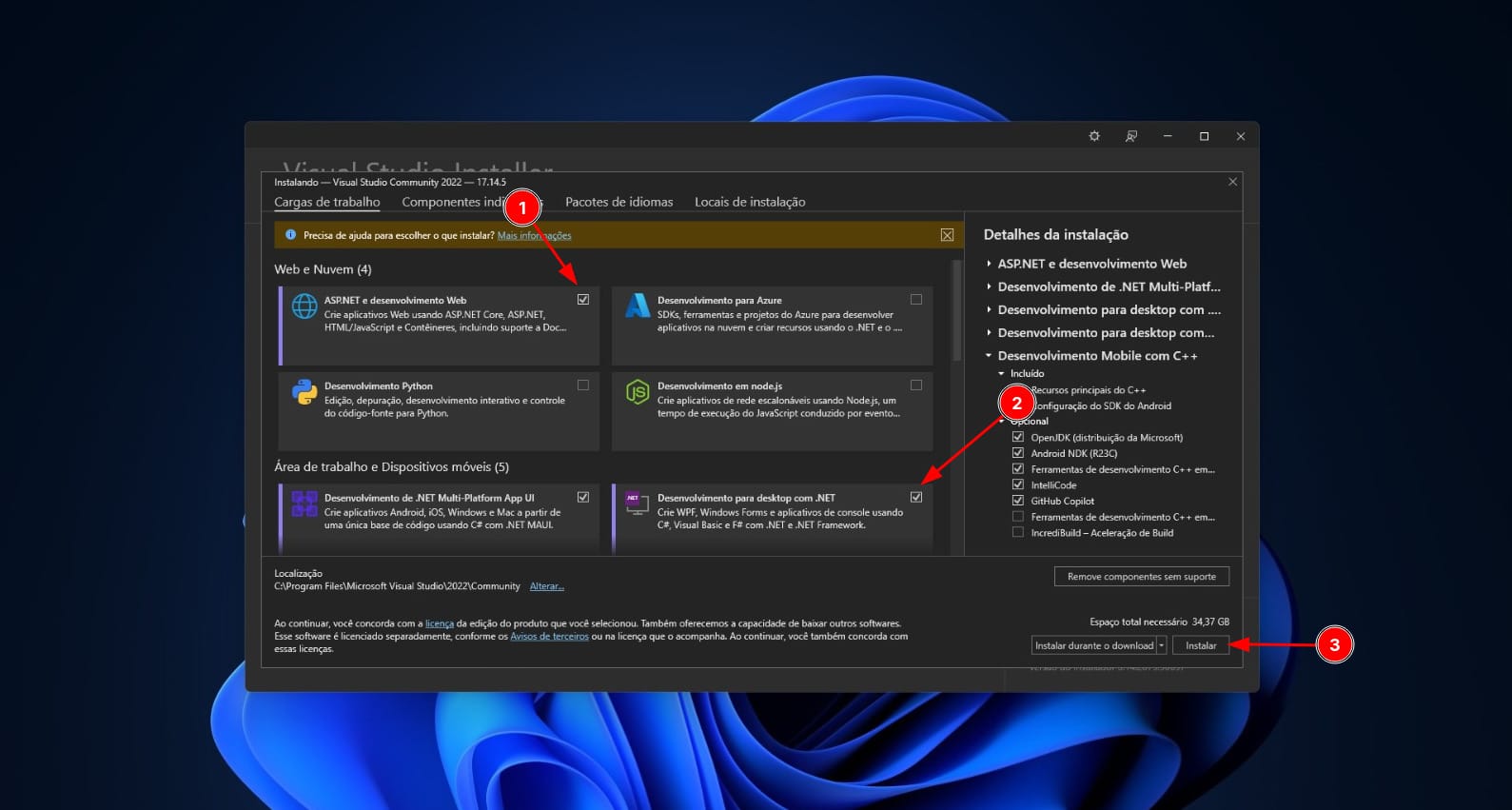Open the licença link

click(440, 623)
